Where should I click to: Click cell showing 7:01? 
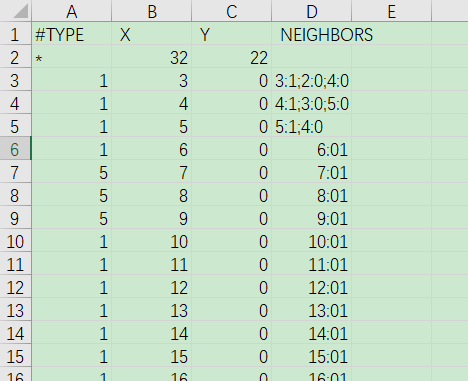click(x=311, y=172)
